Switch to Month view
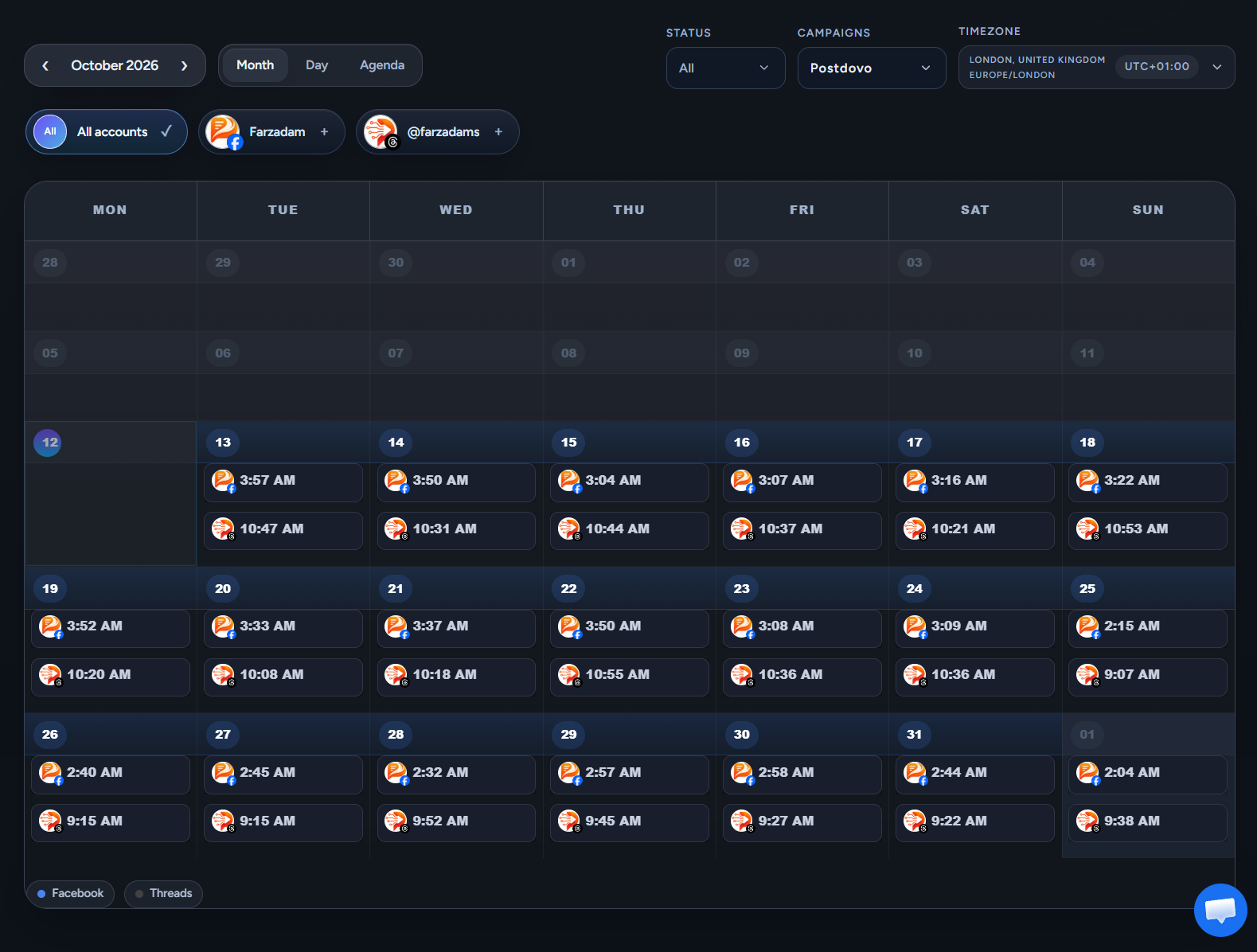Image resolution: width=1257 pixels, height=952 pixels. [x=255, y=65]
